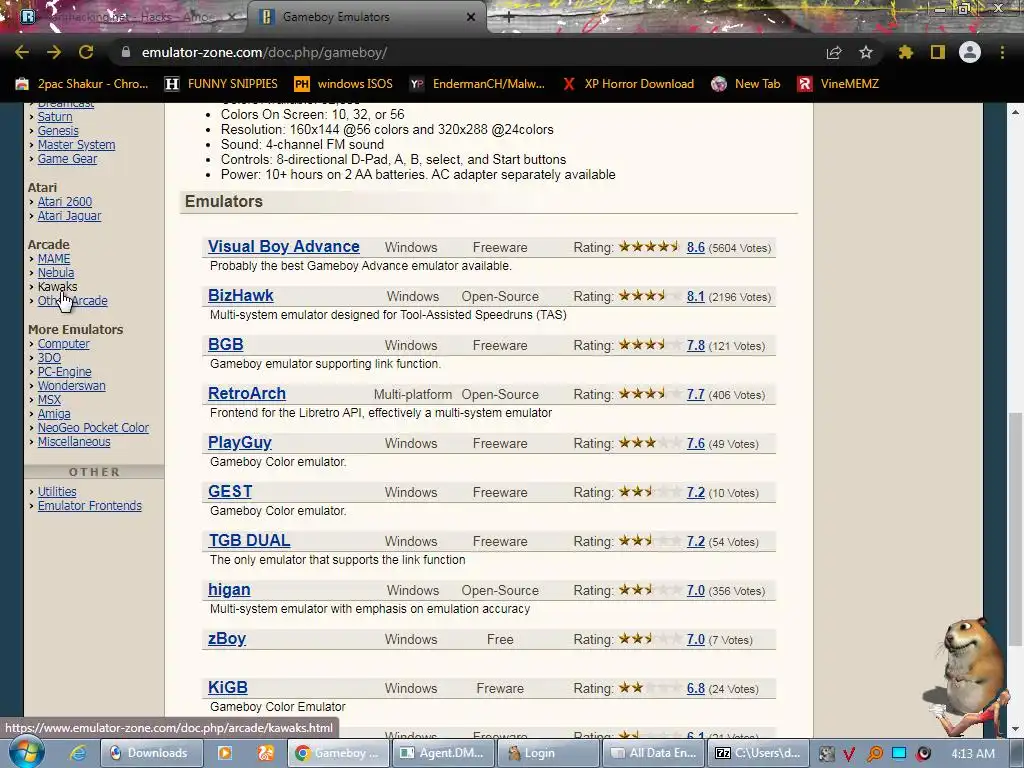Open the Genesis sidebar link
This screenshot has width=1024, height=768.
tap(57, 131)
